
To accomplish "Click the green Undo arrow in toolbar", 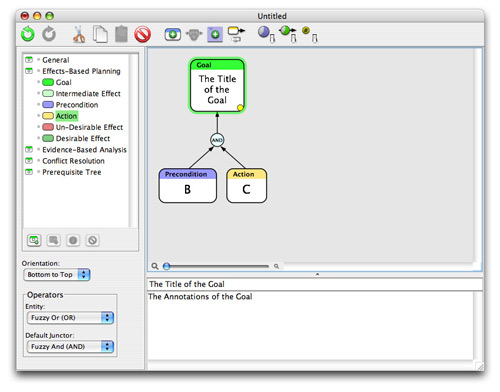I will click(x=28, y=34).
